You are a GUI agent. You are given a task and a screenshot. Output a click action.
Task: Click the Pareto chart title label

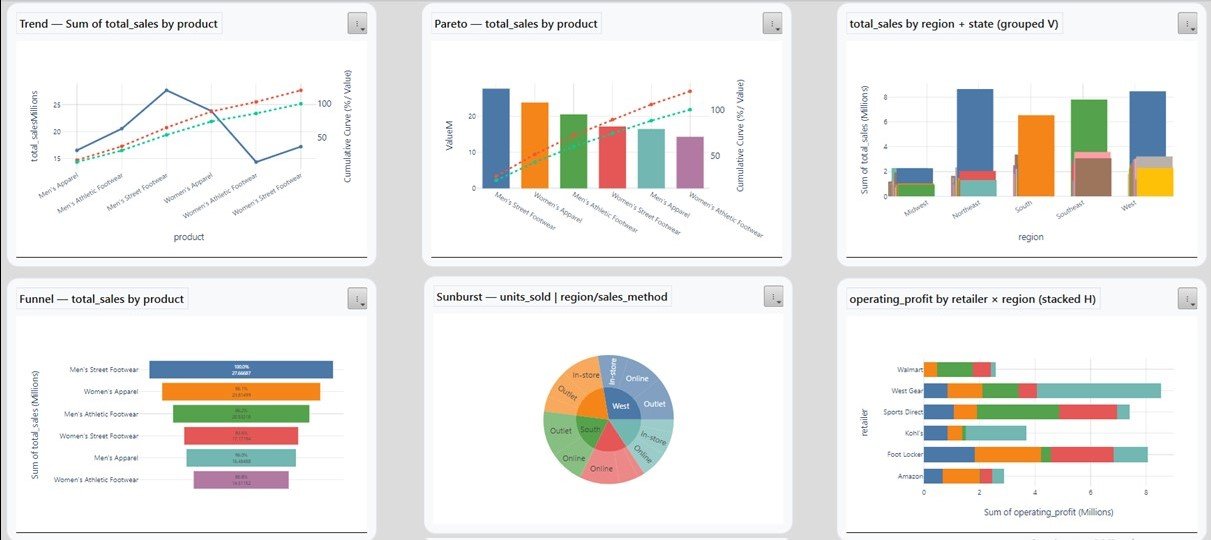click(515, 23)
